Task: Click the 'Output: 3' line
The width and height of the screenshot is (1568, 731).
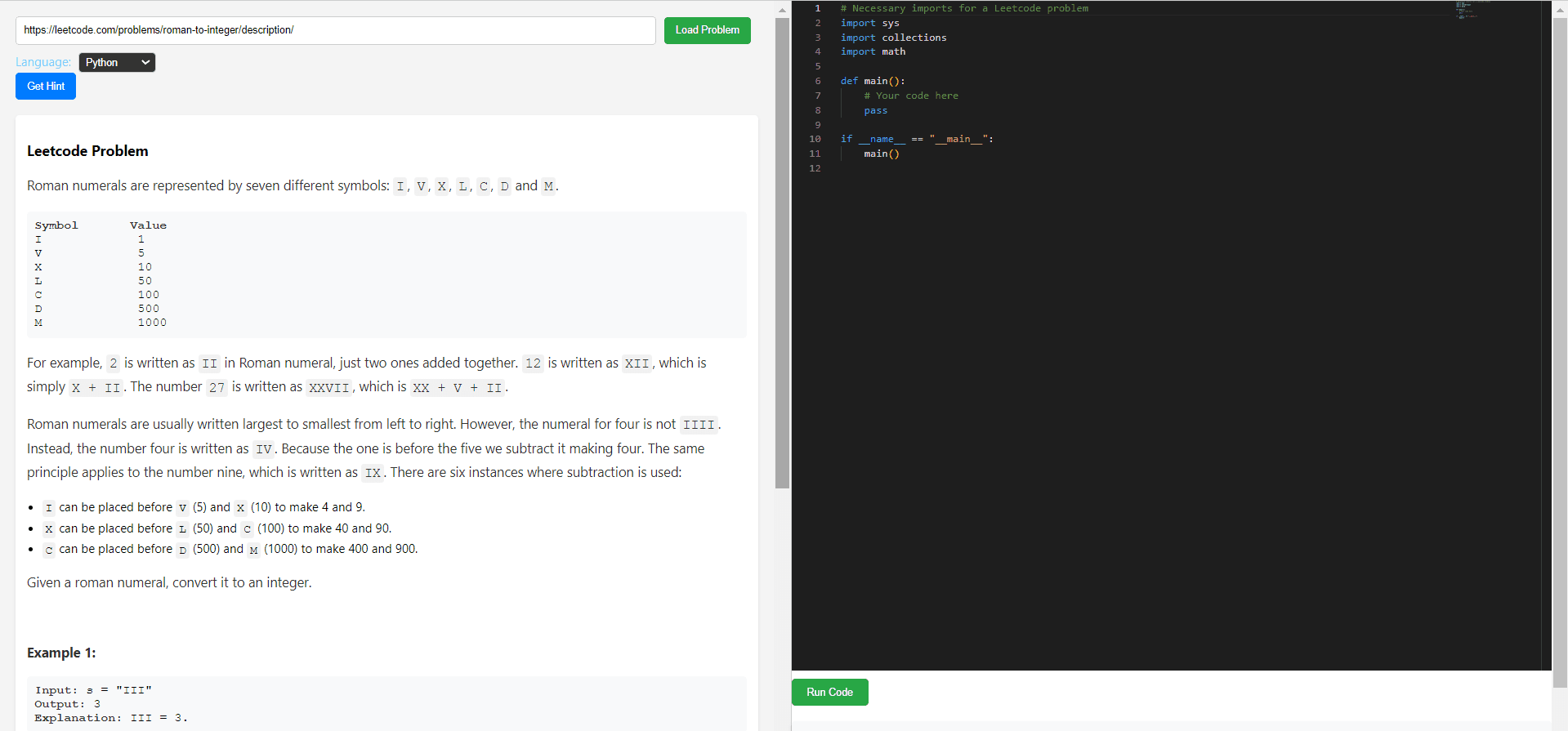Action: pos(68,704)
